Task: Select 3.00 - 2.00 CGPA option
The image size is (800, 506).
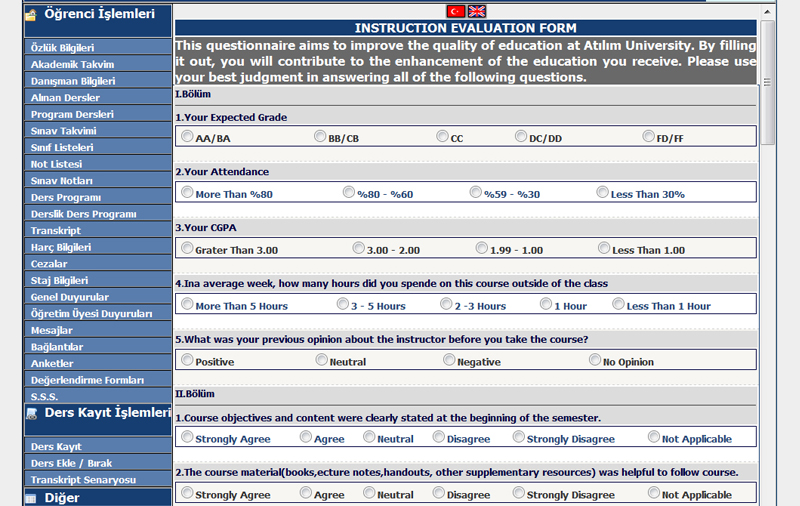Action: click(359, 248)
